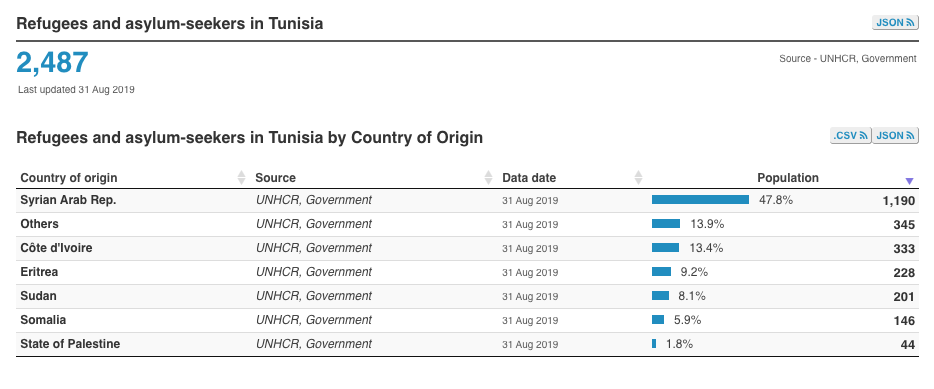Click the 47.8% population bar

[x=700, y=200]
